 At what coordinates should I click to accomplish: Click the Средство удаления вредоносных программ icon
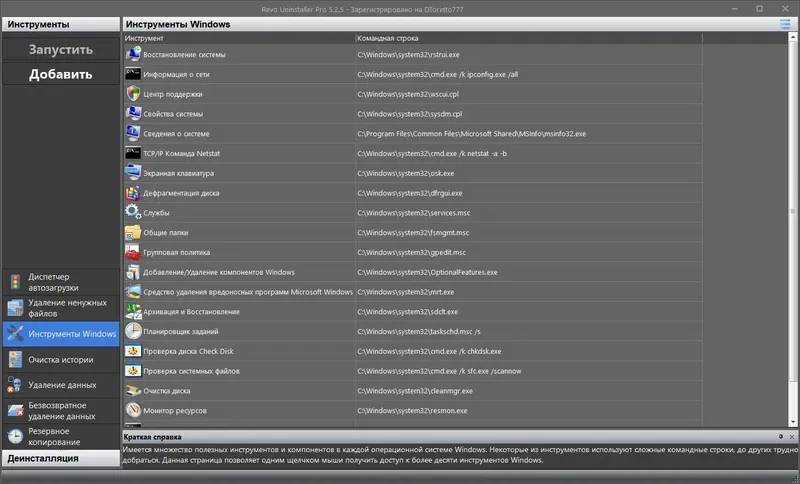click(x=133, y=292)
